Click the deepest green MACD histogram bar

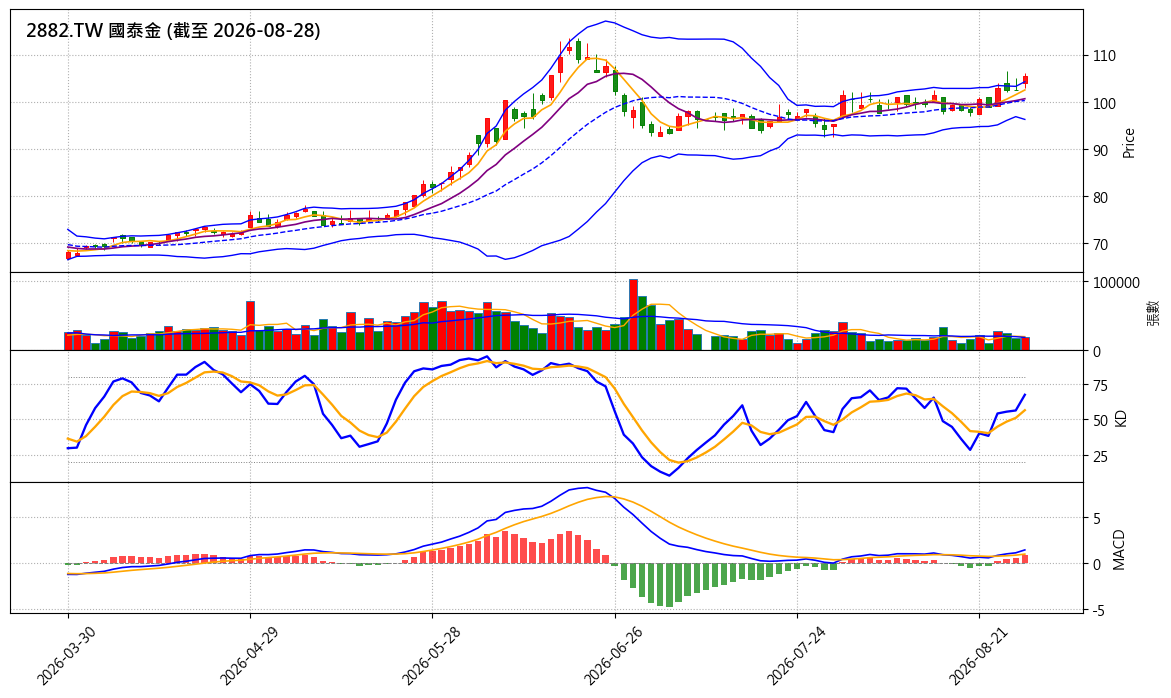pos(669,585)
